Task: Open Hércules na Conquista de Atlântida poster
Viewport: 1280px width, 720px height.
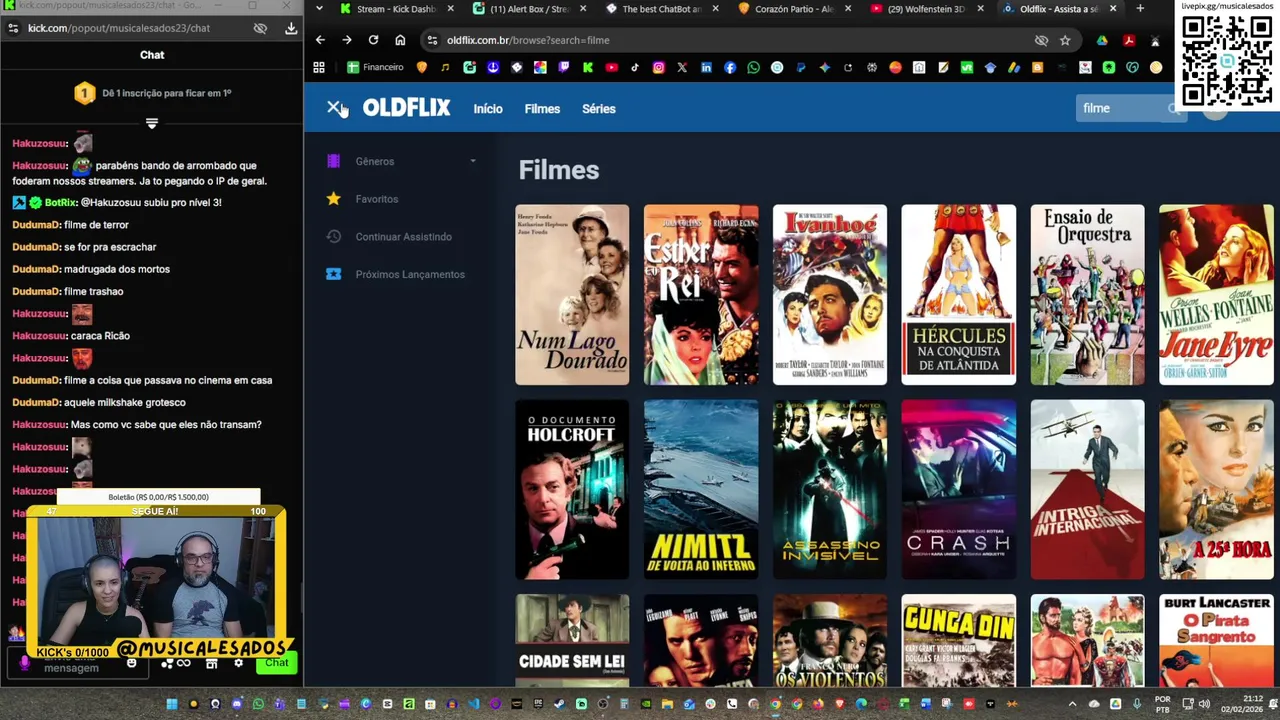Action: coord(959,295)
